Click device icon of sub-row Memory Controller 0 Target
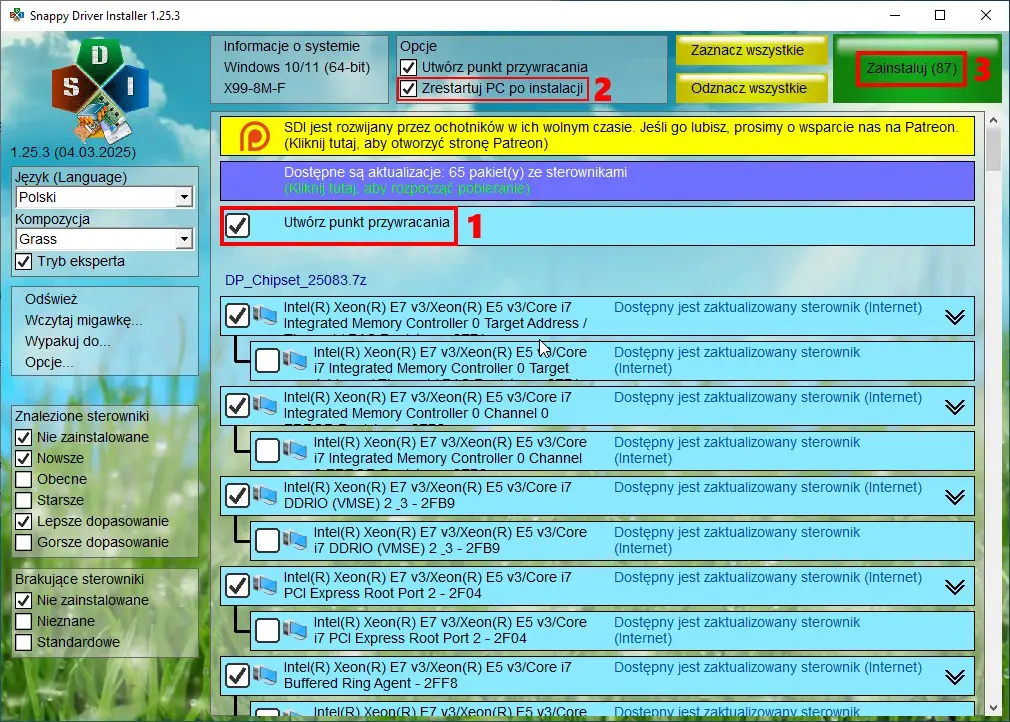The height and width of the screenshot is (722, 1010). click(x=294, y=360)
